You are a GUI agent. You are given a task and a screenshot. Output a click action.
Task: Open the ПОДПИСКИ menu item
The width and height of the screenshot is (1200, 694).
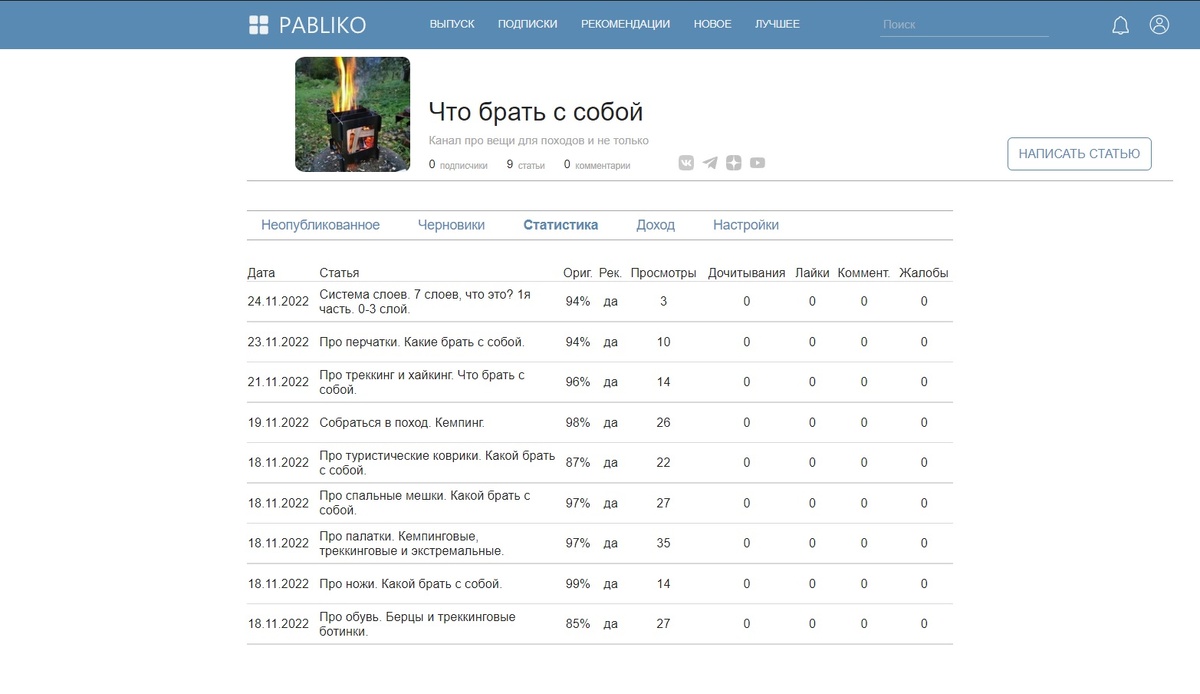coord(528,24)
